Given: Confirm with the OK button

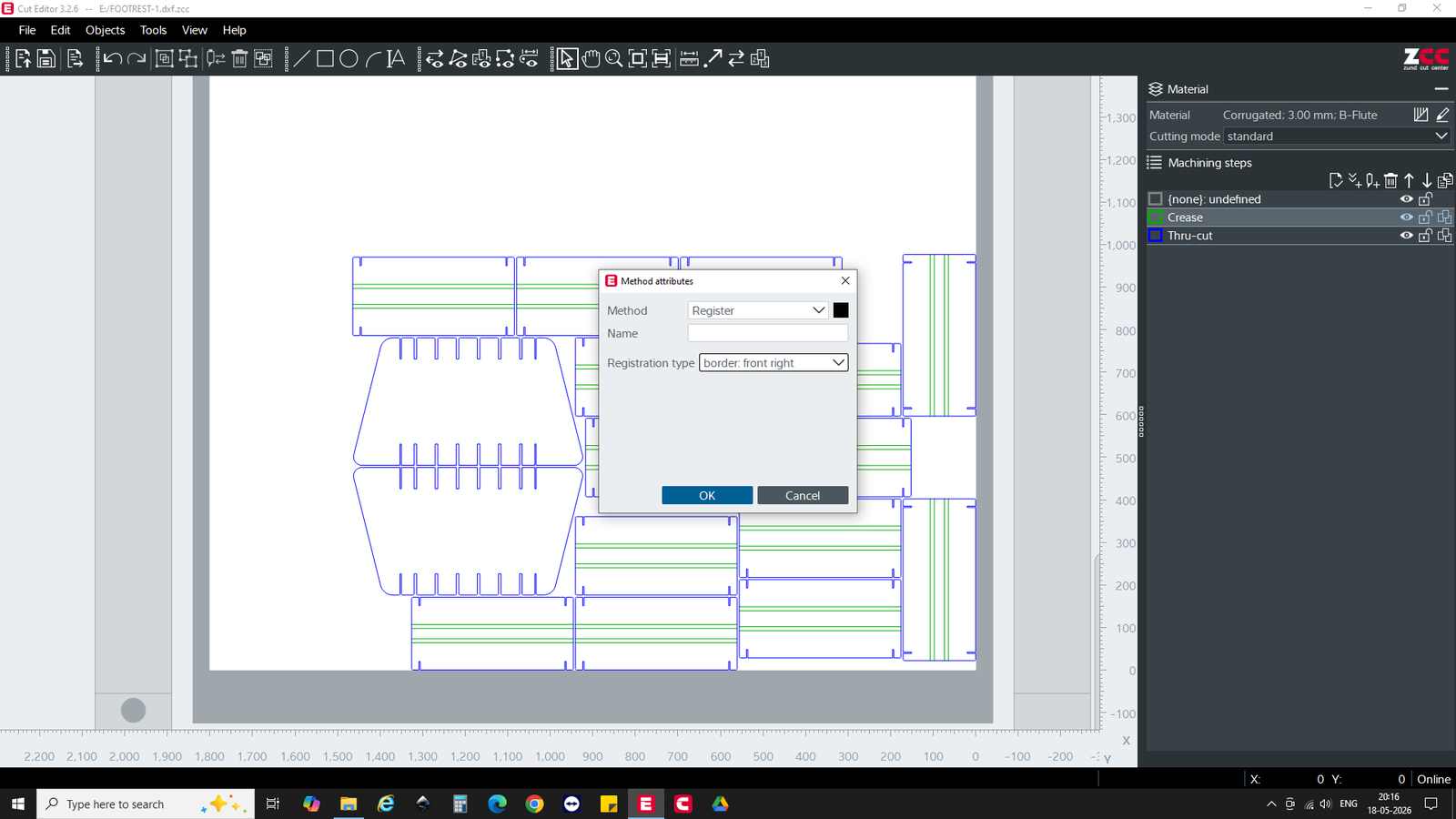Looking at the screenshot, I should click(x=707, y=495).
